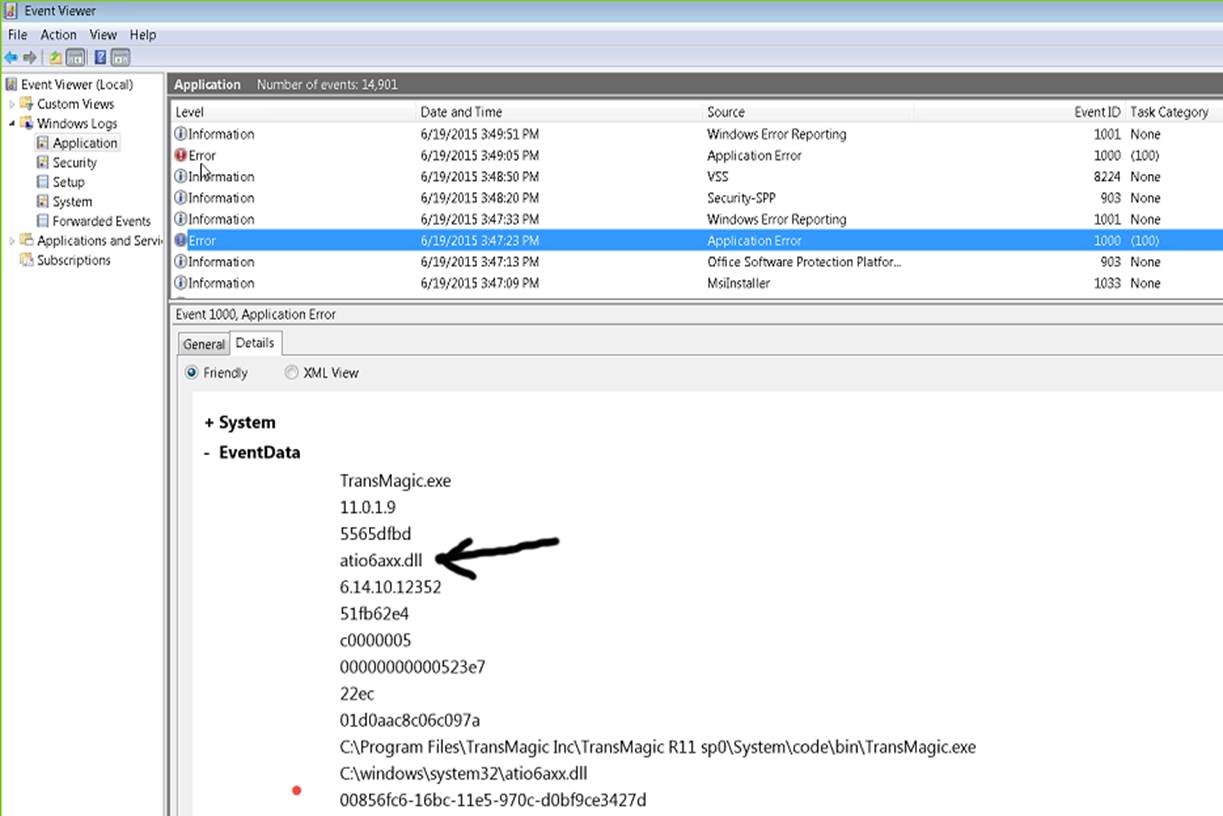Open the Help menu

(x=143, y=34)
